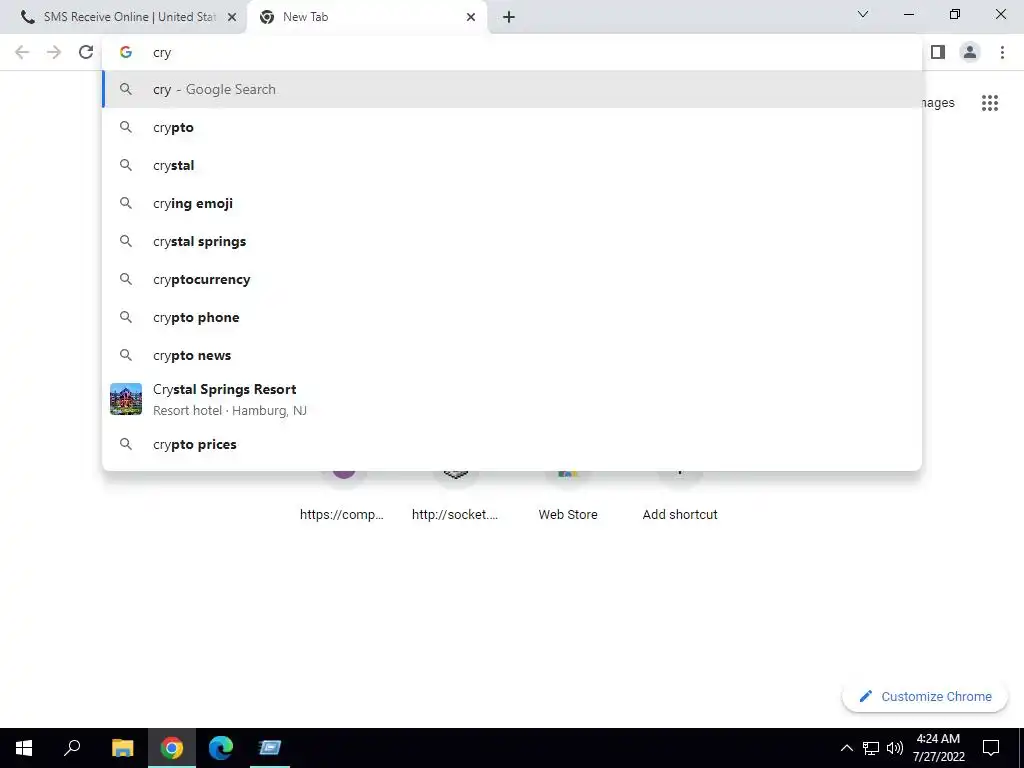1024x768 pixels.
Task: Open the running app icon after Edge in taskbar
Action: point(270,748)
